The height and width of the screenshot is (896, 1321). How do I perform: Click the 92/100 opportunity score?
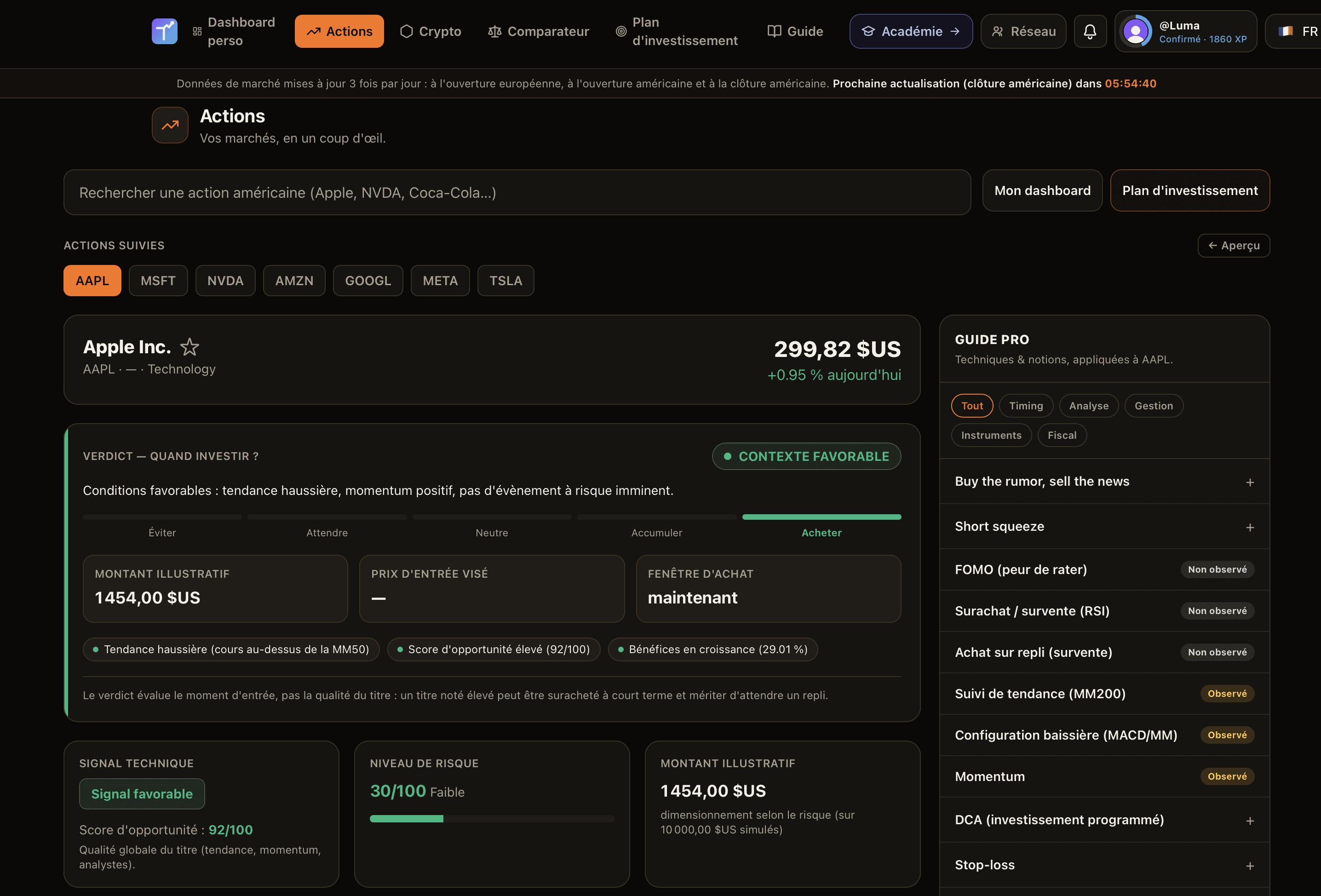tap(231, 829)
